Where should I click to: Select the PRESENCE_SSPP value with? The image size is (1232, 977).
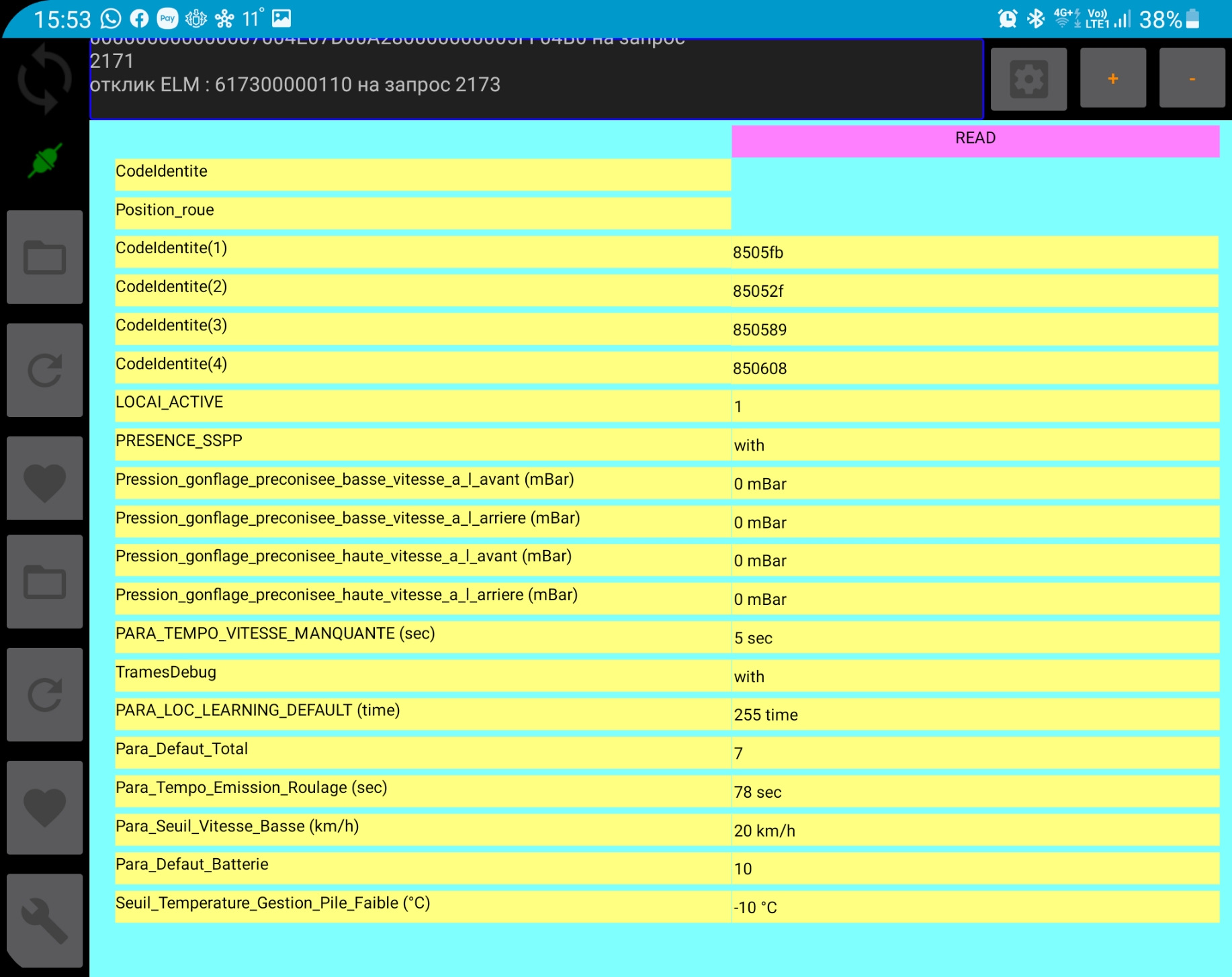coord(975,445)
